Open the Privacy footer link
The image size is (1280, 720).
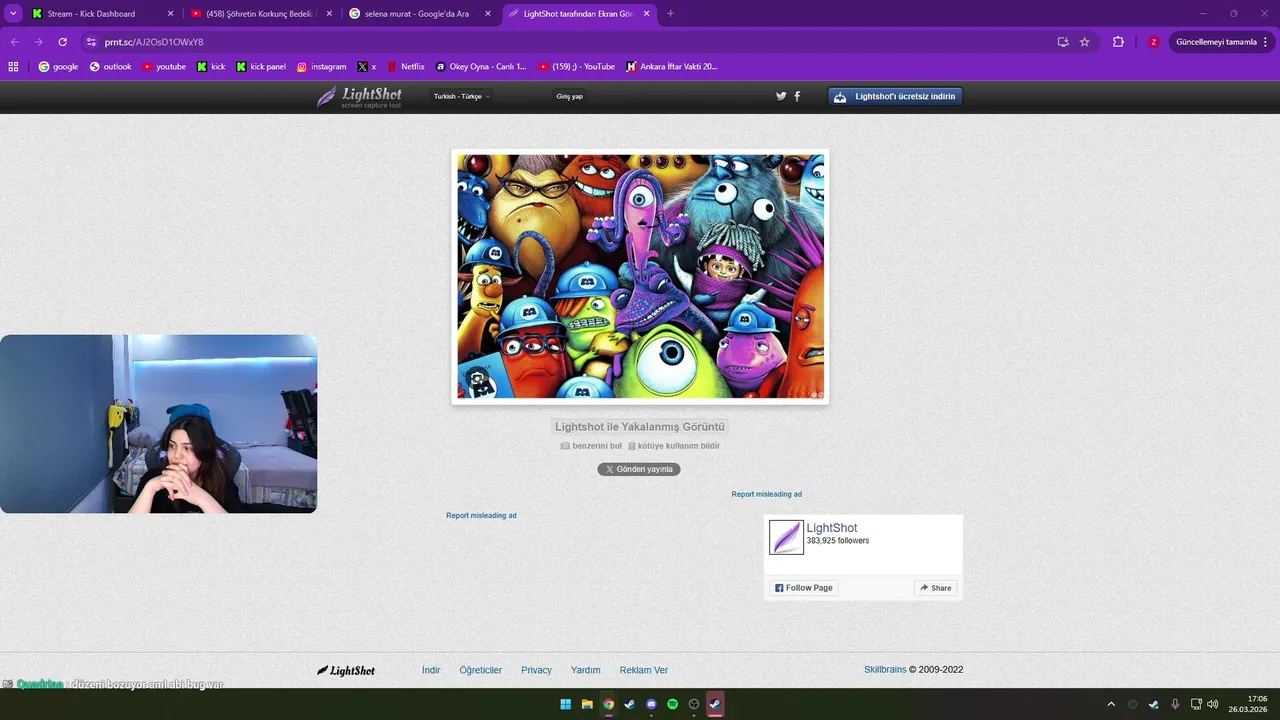tap(536, 670)
